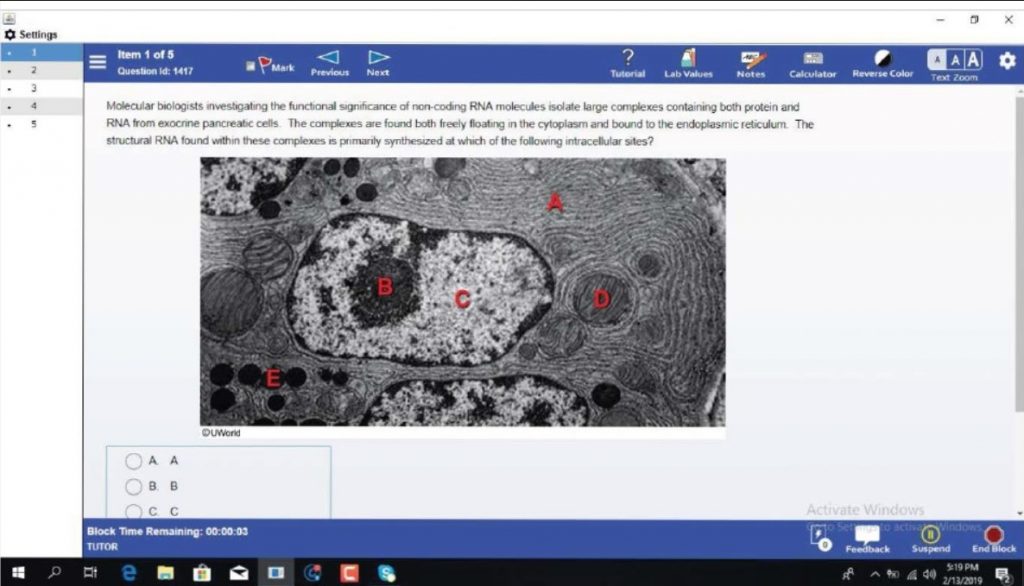The height and width of the screenshot is (586, 1024).
Task: Click the scrollbar down arrow
Action: pos(1019,513)
